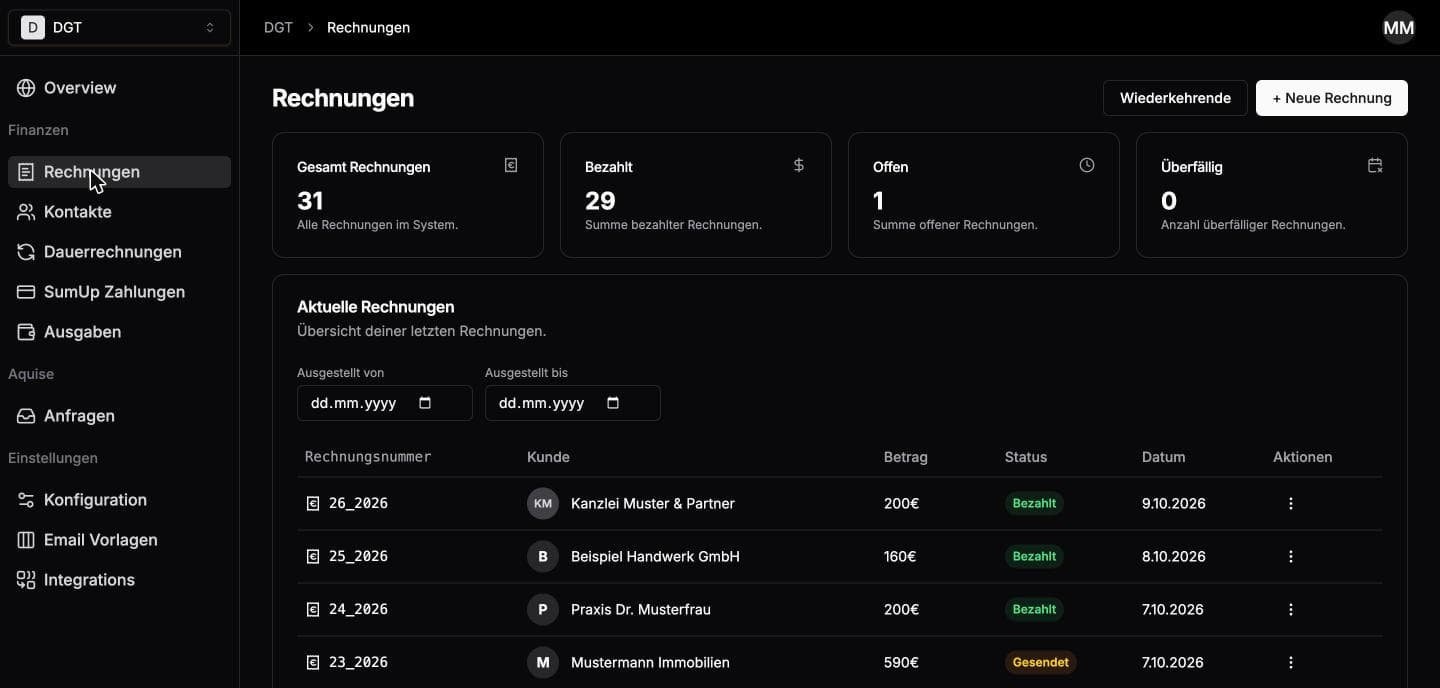This screenshot has height=688, width=1440.
Task: Click the Bezahlt badge for invoice 24_2026
Action: coord(1034,609)
